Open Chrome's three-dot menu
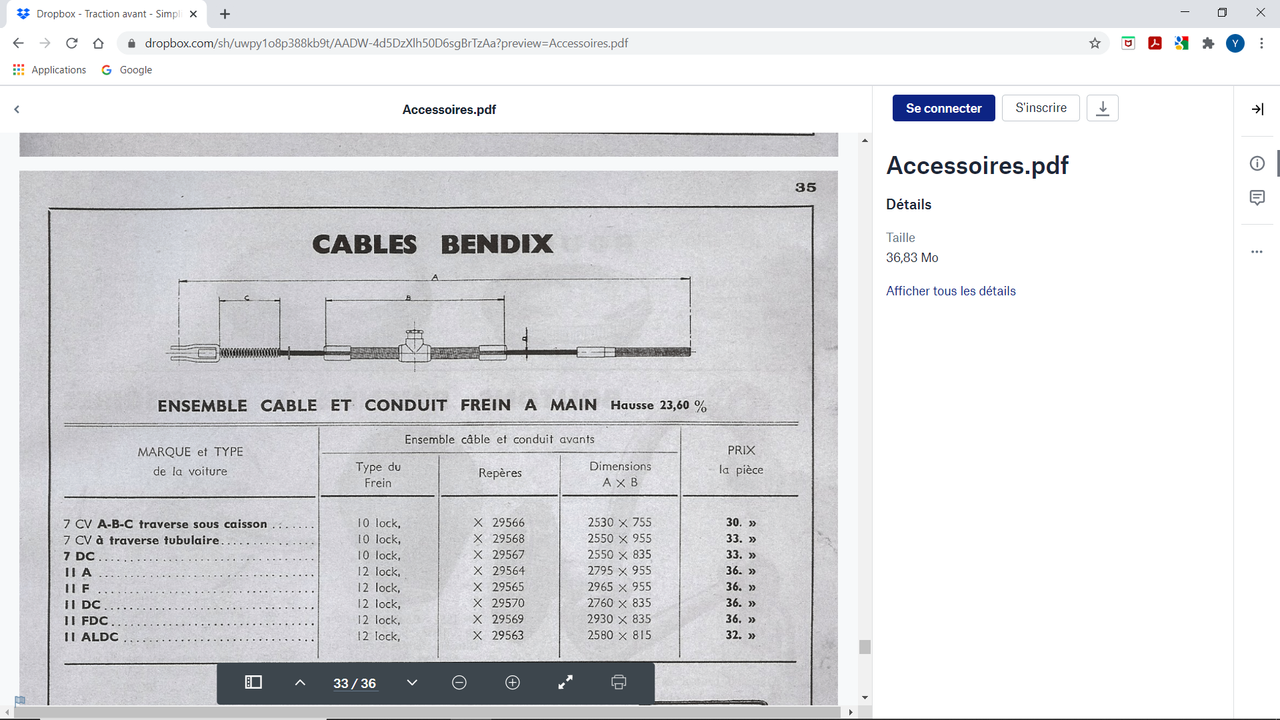1280x720 pixels. tap(1262, 43)
